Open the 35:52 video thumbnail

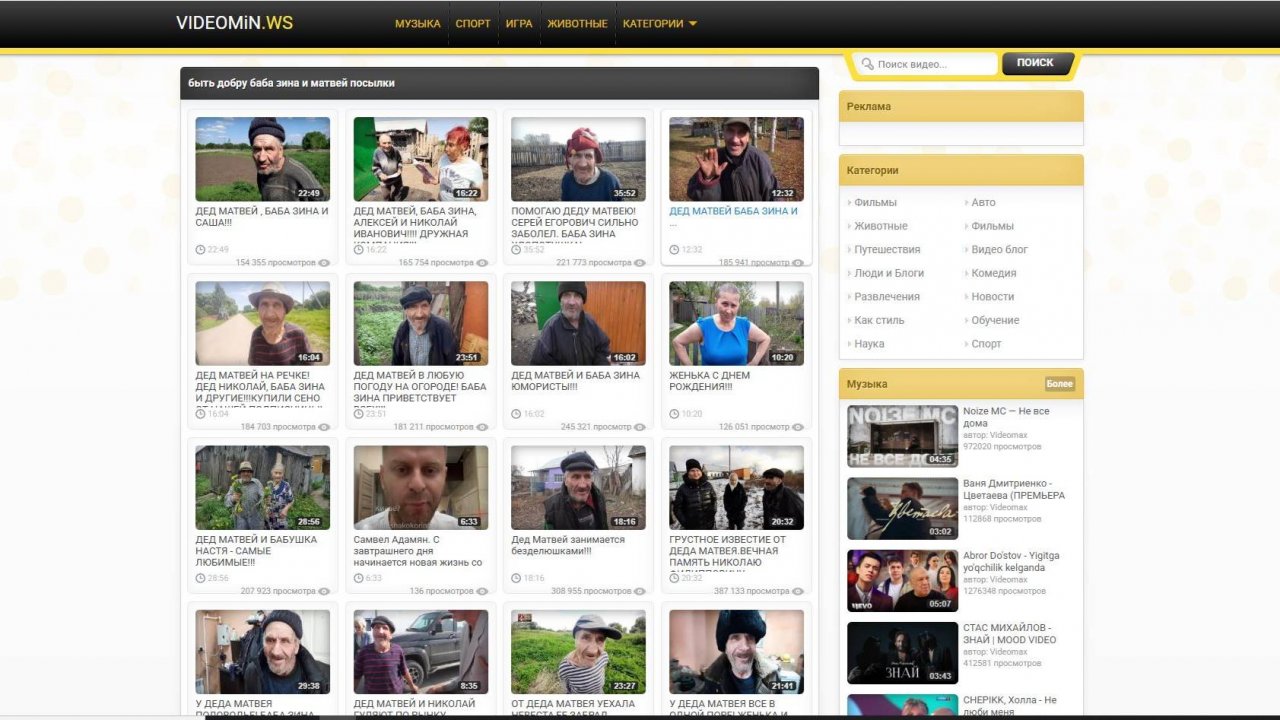[x=578, y=159]
